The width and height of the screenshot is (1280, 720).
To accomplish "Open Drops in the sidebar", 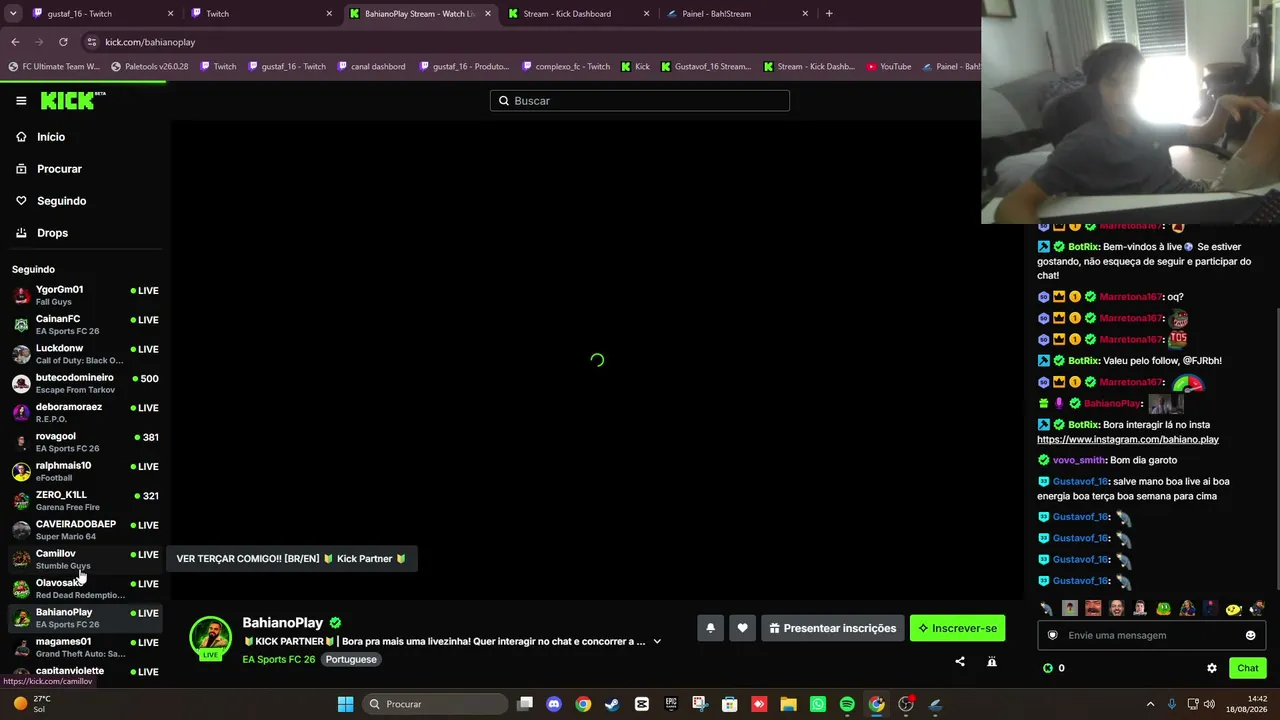I will pyautogui.click(x=52, y=233).
